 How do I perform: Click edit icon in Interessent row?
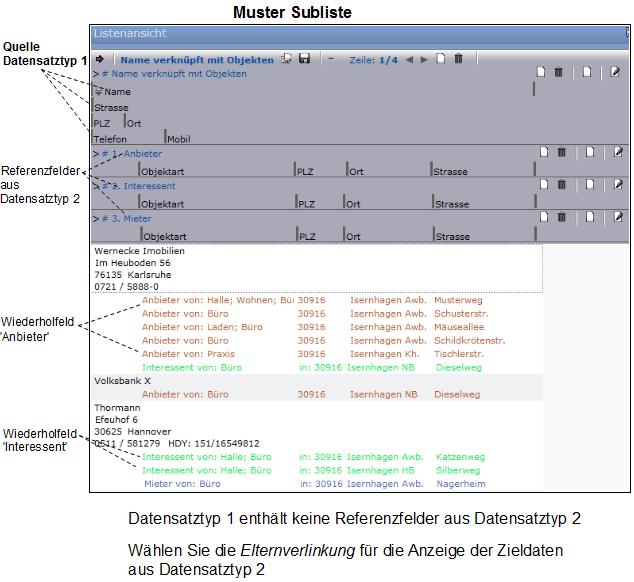pyautogui.click(x=617, y=184)
